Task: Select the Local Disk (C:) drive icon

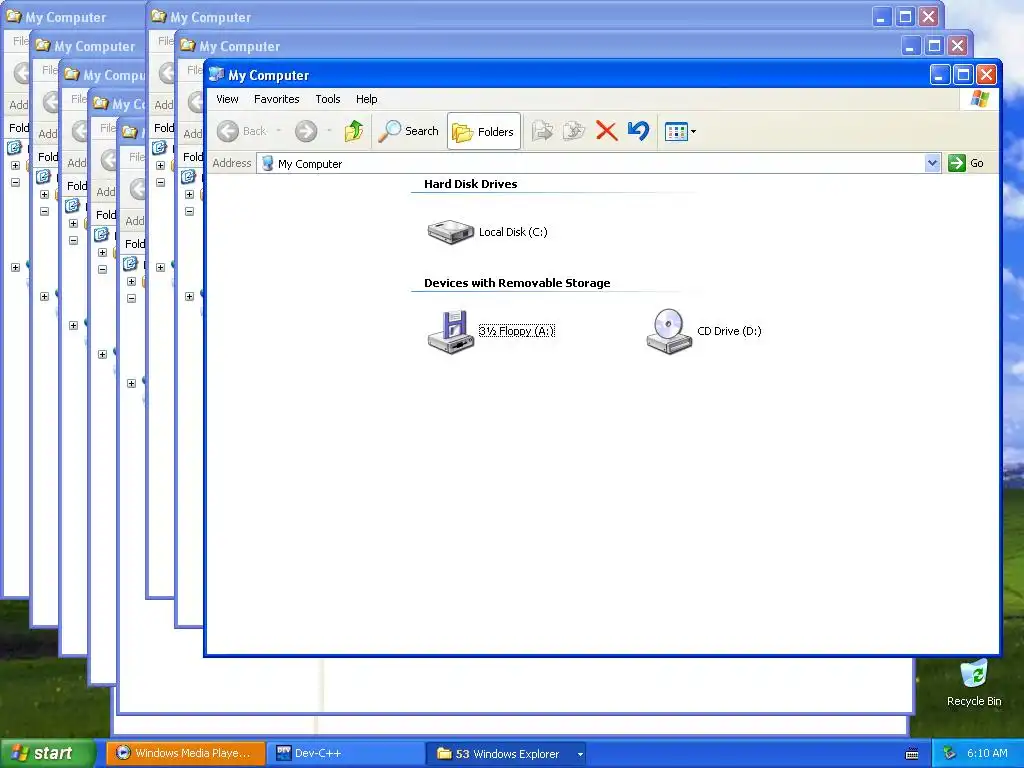Action: point(451,232)
